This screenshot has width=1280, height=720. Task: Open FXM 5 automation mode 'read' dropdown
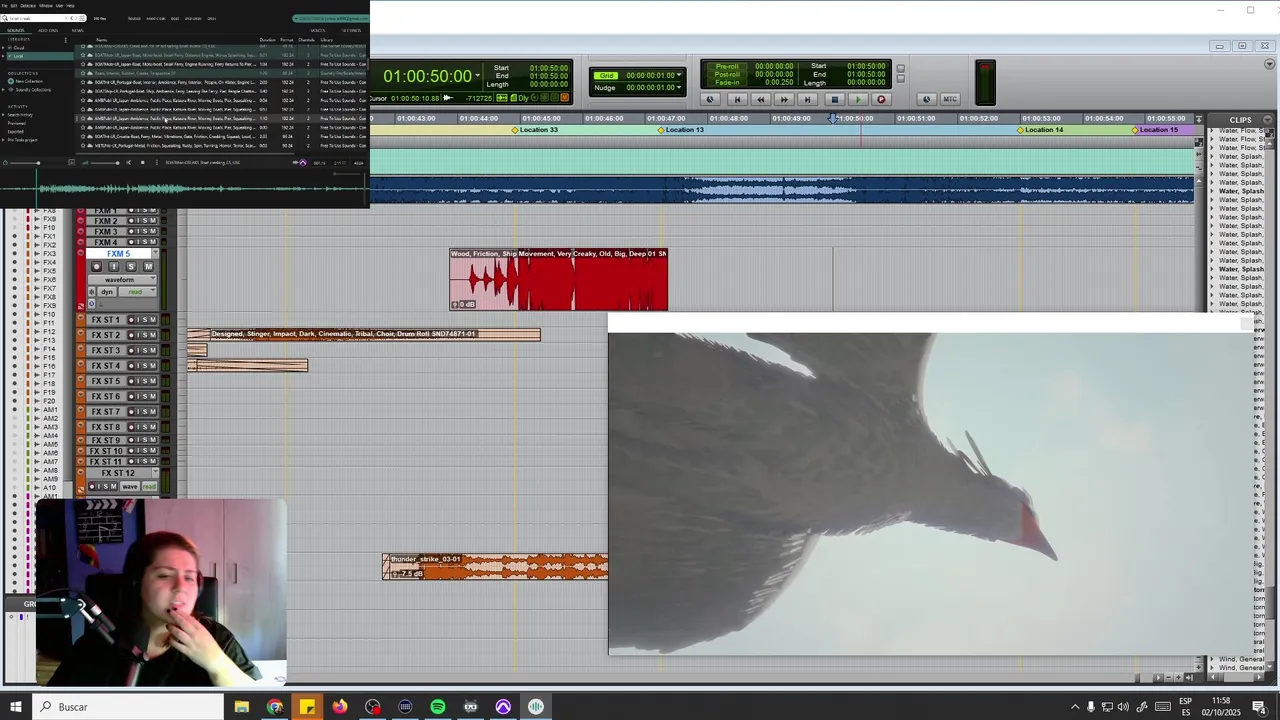click(137, 292)
